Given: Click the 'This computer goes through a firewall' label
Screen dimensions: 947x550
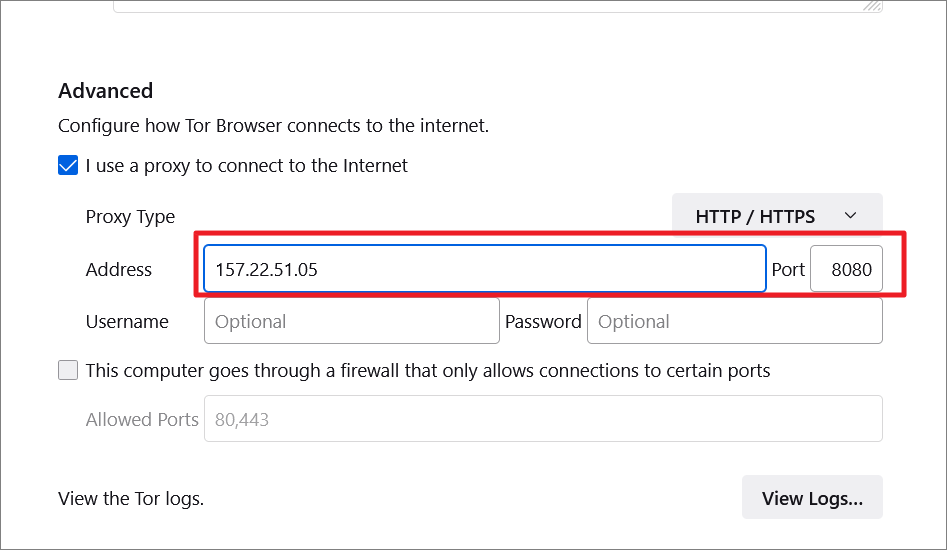Looking at the screenshot, I should [428, 370].
